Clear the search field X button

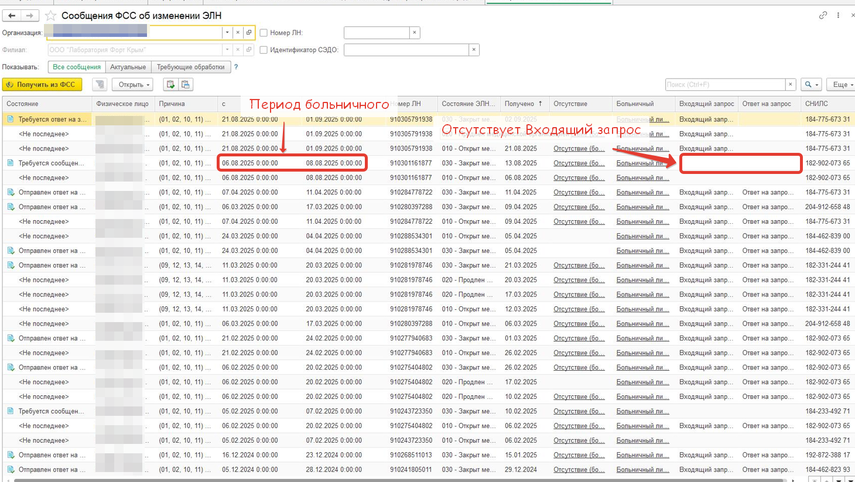click(790, 85)
